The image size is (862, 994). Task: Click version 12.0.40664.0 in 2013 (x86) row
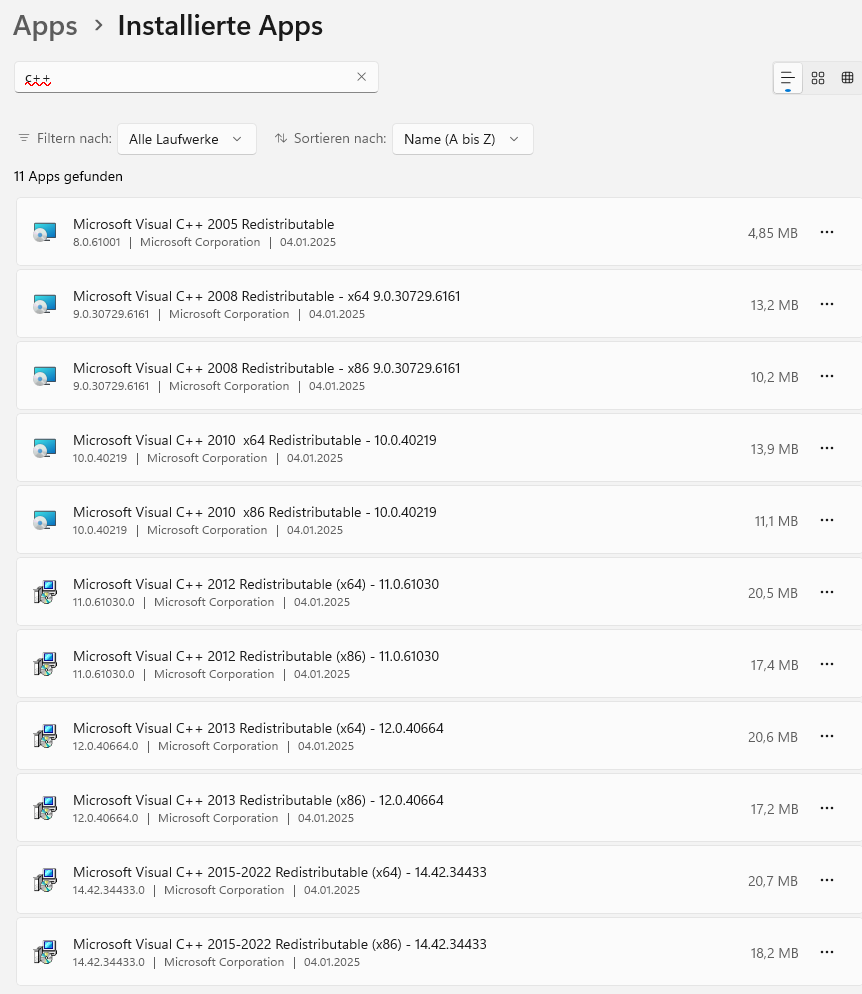pyautogui.click(x=105, y=818)
